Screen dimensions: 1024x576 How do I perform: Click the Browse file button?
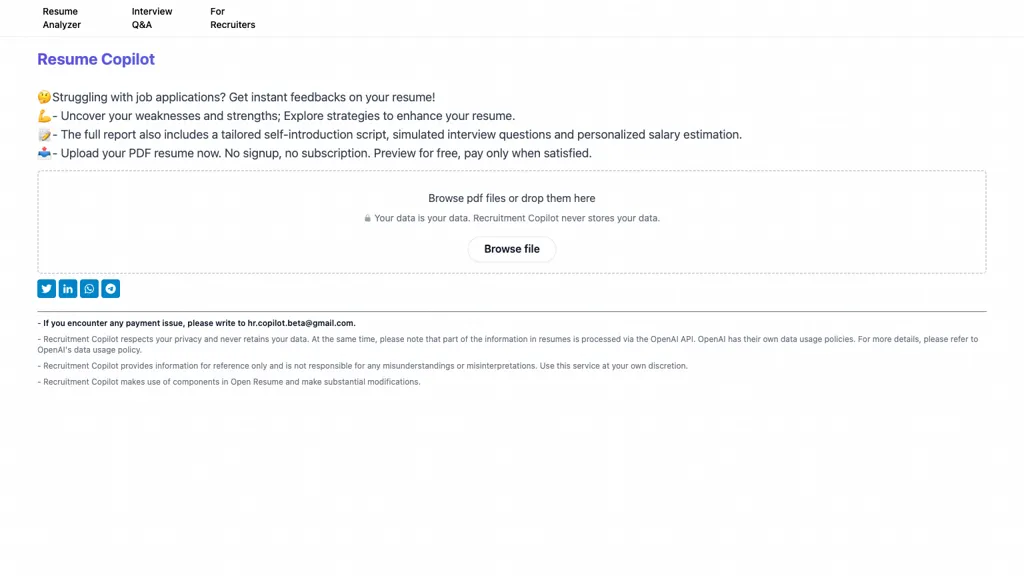512,249
